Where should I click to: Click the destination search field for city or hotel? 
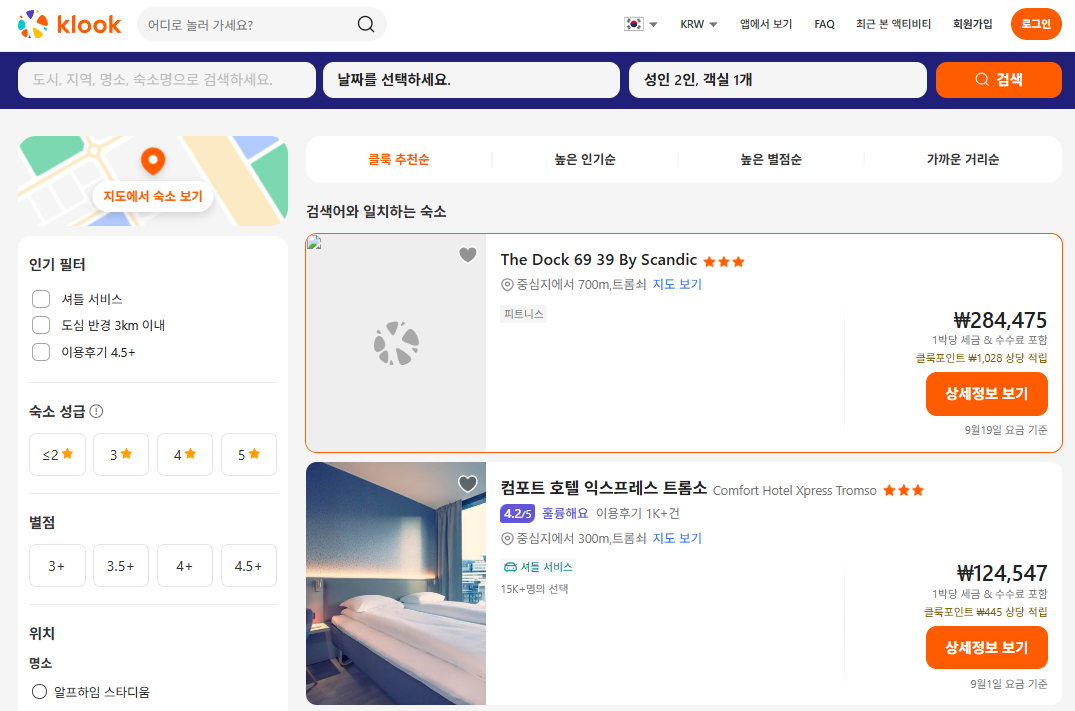(x=167, y=80)
